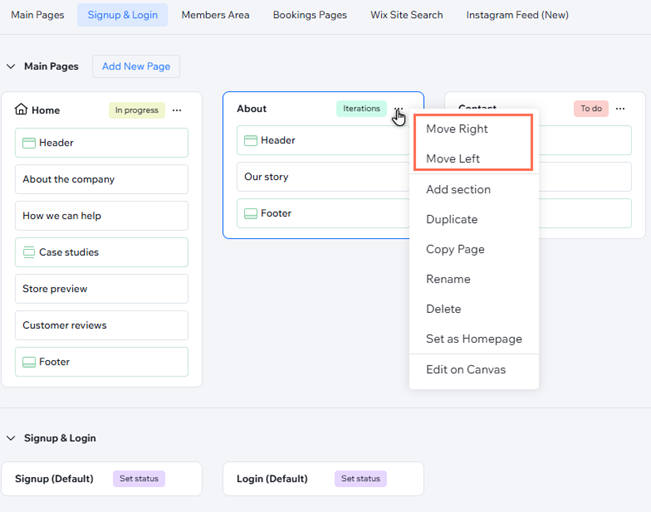Pick Rename in the page menu
651x512 pixels.
474,279
